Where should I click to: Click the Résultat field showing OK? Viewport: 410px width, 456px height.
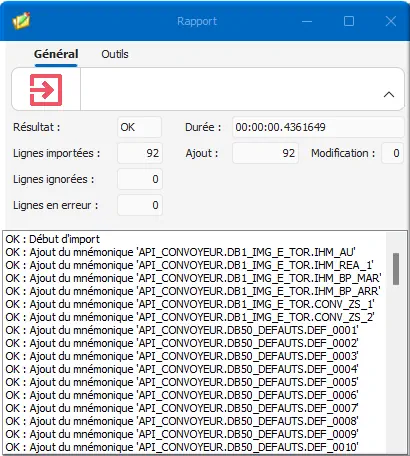(140, 127)
